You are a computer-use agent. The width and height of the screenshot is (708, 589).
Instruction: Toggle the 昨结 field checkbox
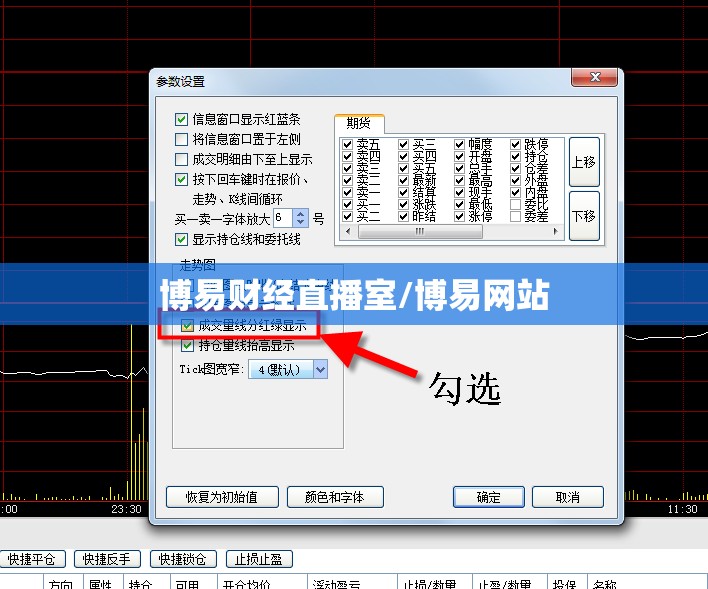tap(403, 216)
